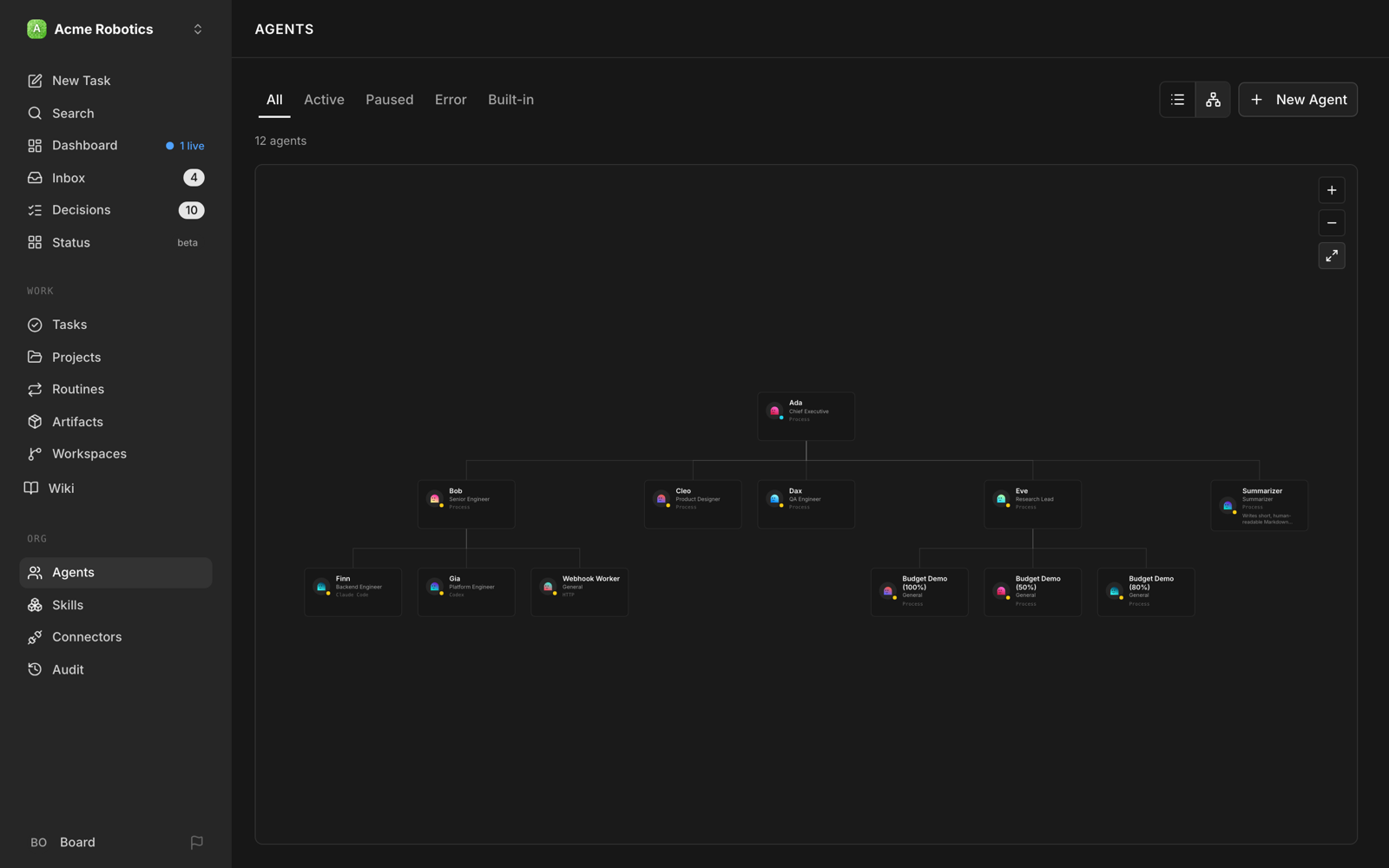Screen dimensions: 1389x868
Task: Click the flag icon next to Board
Action: [197, 843]
